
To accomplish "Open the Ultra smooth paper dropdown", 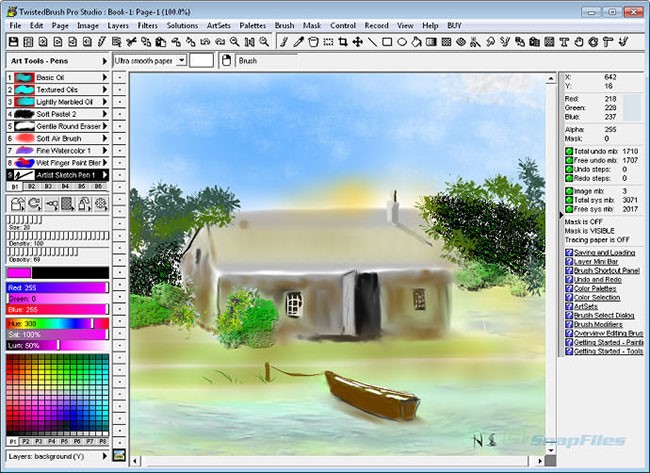I will 181,61.
